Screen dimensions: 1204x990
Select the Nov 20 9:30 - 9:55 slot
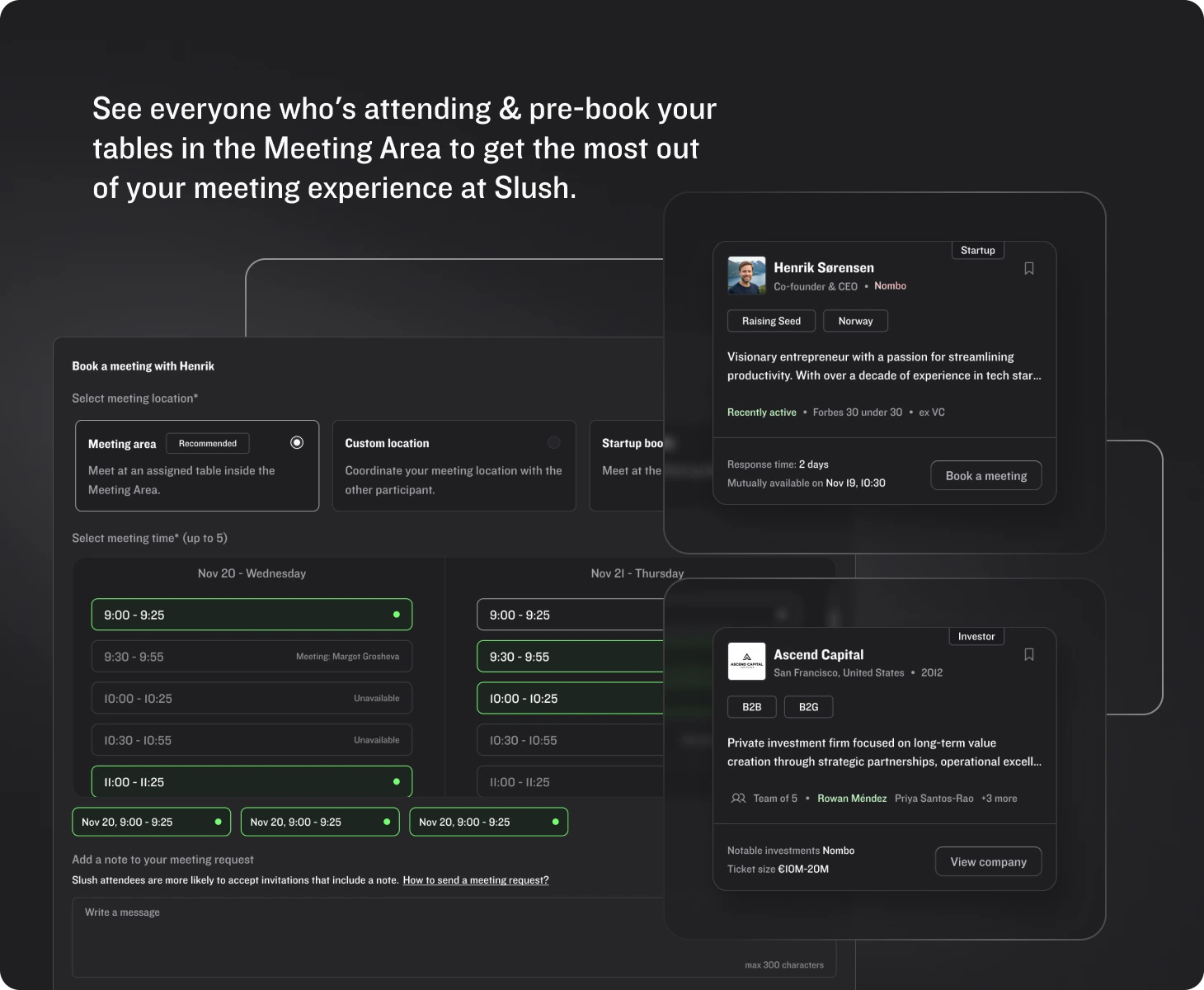[252, 657]
